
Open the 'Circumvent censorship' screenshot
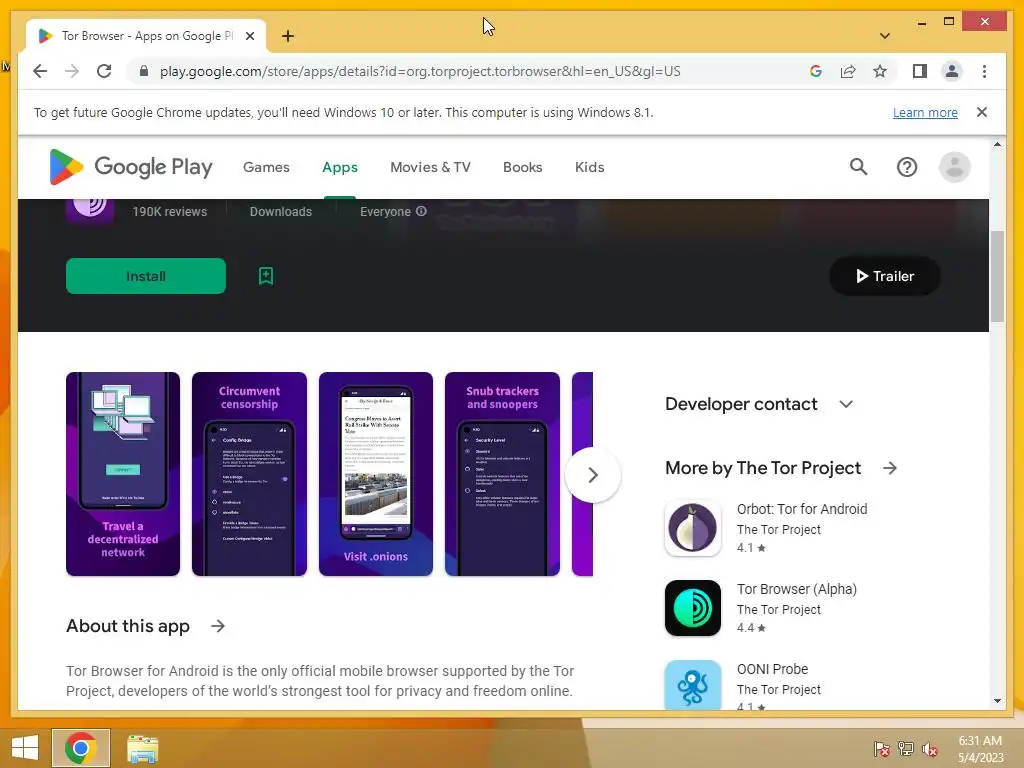tap(249, 474)
